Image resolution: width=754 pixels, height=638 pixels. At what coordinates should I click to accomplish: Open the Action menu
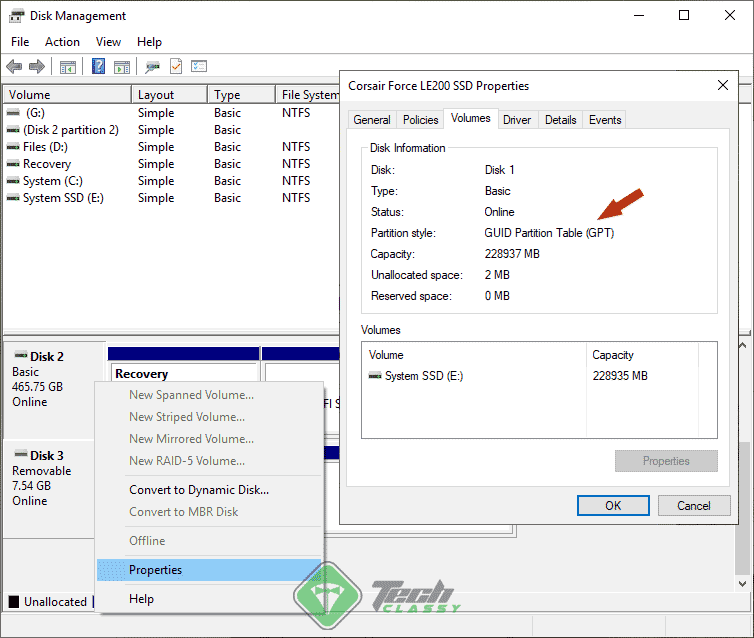coord(63,42)
